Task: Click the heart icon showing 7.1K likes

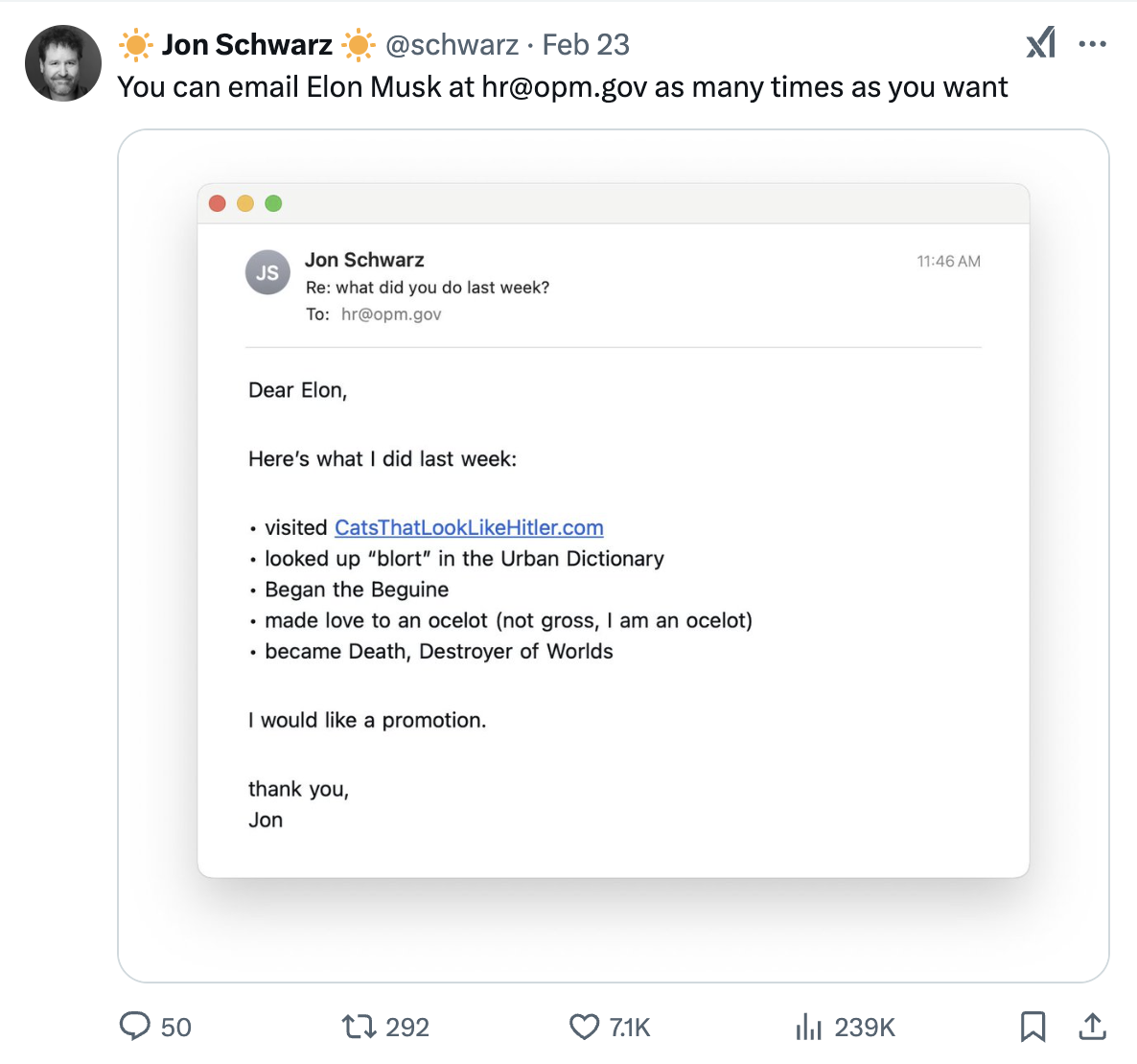Action: pos(585,1027)
